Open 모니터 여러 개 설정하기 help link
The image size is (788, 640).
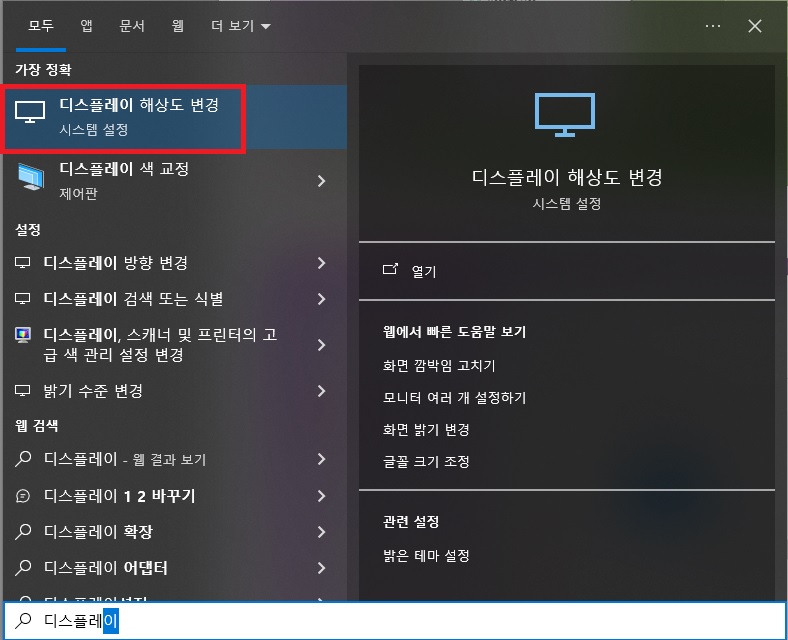tap(454, 398)
